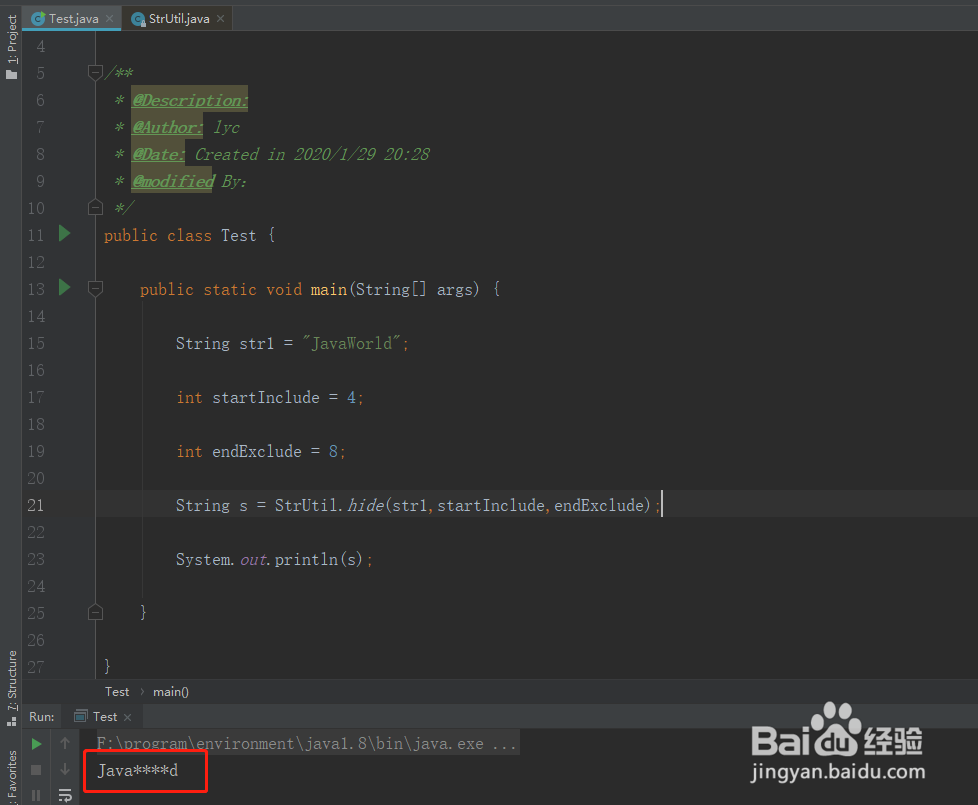Viewport: 978px width, 805px height.
Task: Click the StrUtil class reference on line 21
Action: (306, 505)
